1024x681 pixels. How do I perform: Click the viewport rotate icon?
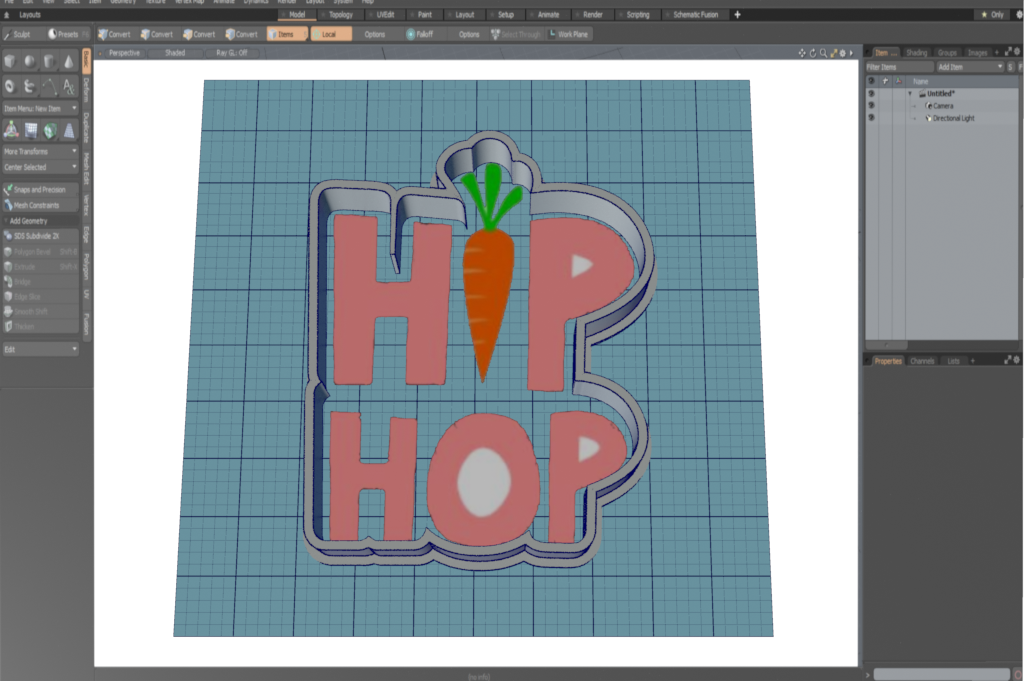[812, 52]
